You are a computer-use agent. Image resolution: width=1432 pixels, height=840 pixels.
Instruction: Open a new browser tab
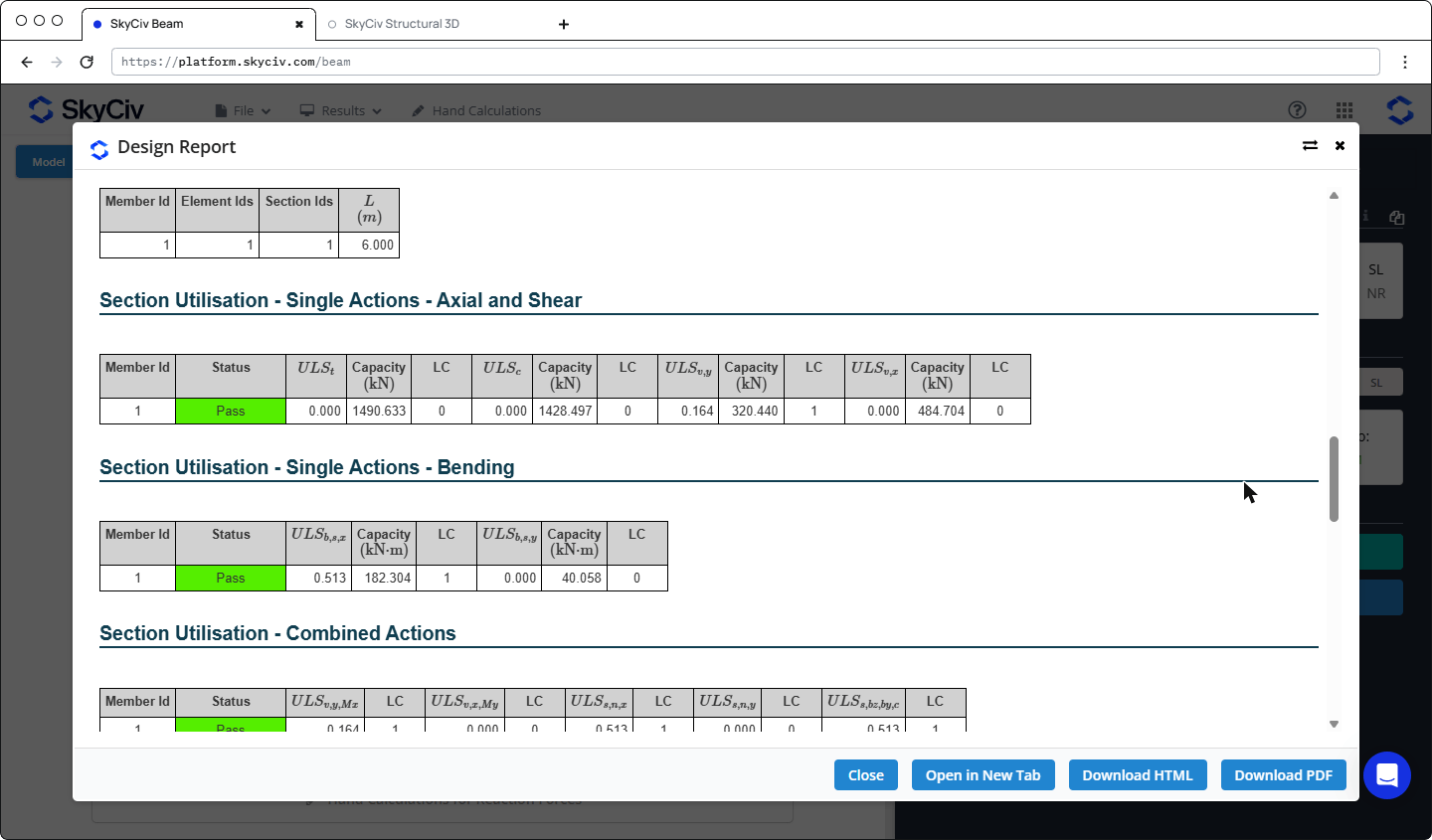564,24
